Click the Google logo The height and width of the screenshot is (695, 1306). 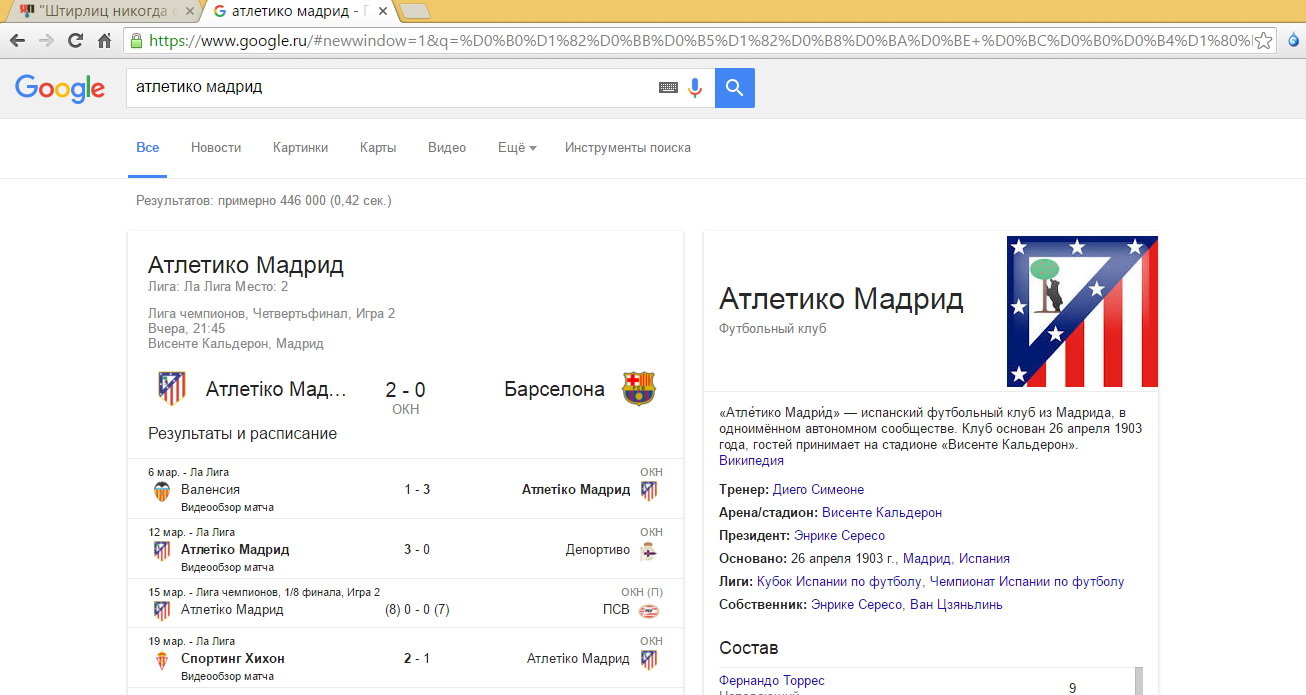tap(60, 88)
